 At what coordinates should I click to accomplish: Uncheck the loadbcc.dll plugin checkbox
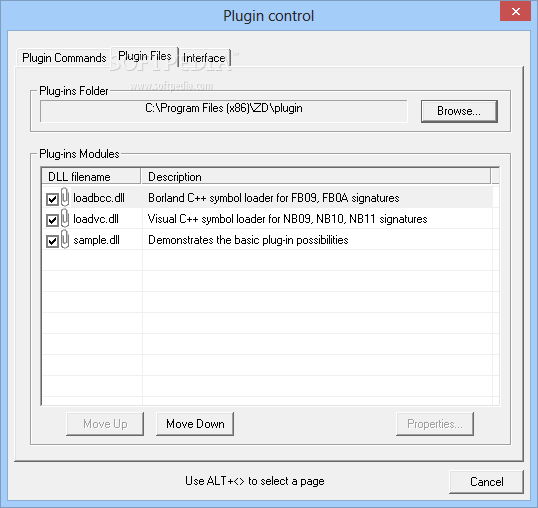coord(52,199)
